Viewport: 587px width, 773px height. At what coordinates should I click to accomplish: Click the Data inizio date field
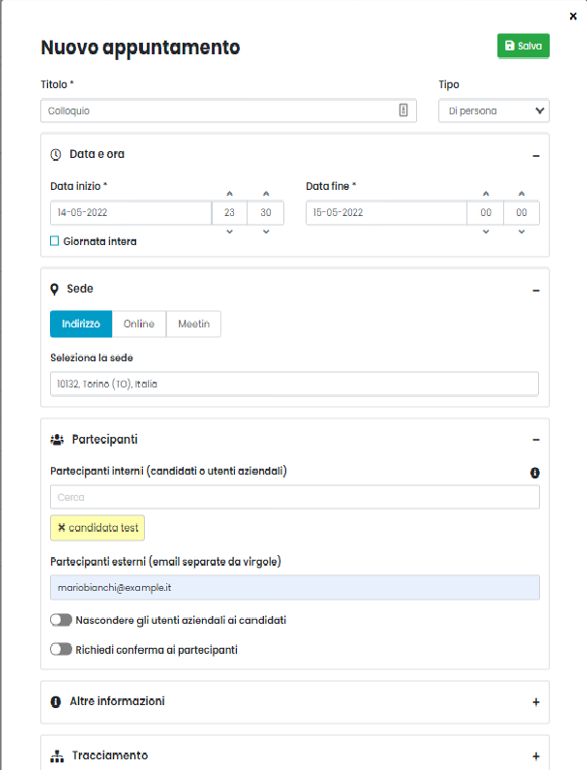tap(131, 212)
